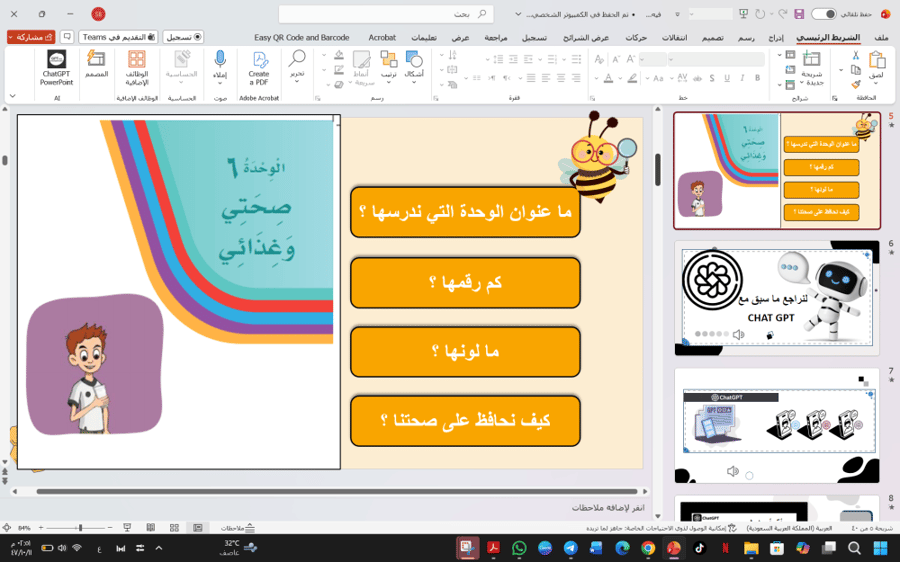Open the Editing (تحرير) search menu
The image size is (900, 562).
pos(297,67)
